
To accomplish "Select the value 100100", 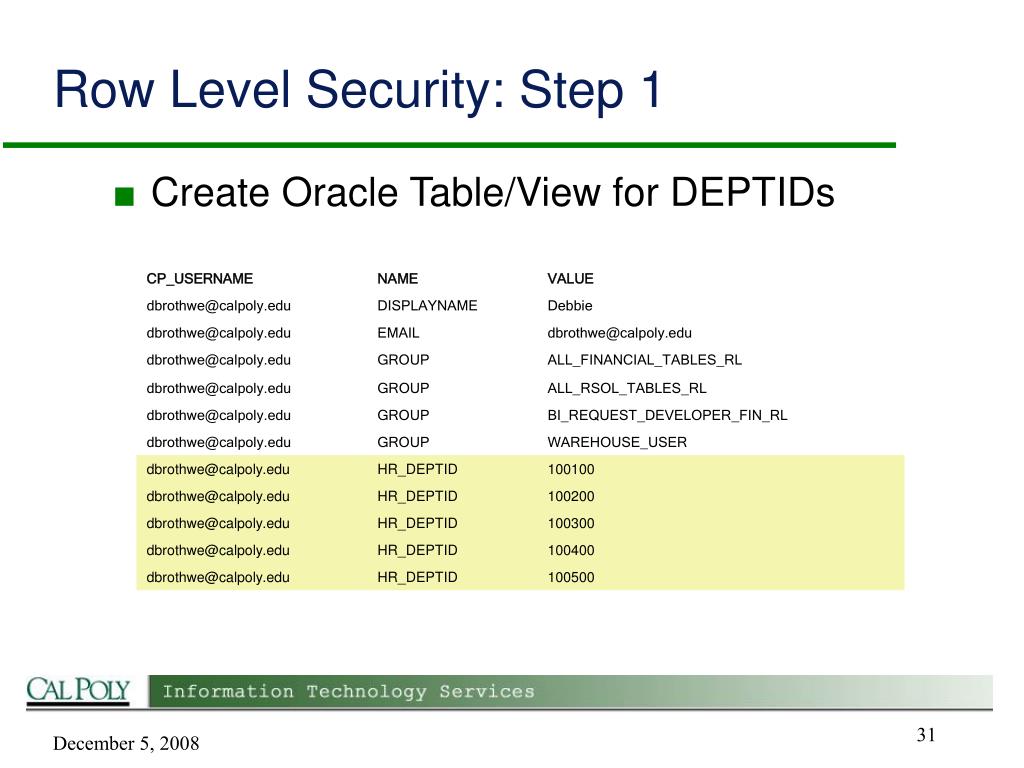I will click(x=571, y=470).
